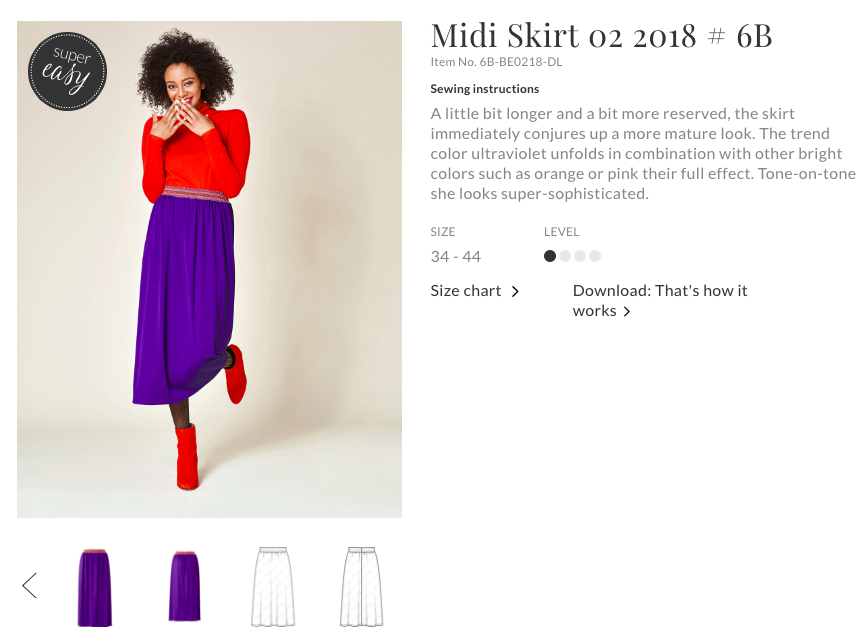Click the size range '34 - 44'
This screenshot has height=641, width=867.
456,257
